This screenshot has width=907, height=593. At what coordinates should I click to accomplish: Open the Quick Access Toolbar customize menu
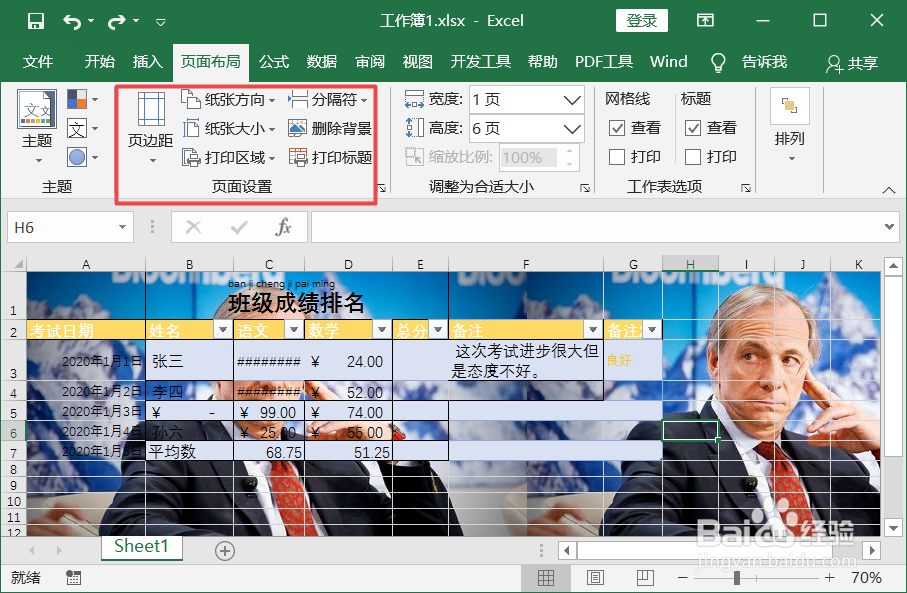[161, 22]
